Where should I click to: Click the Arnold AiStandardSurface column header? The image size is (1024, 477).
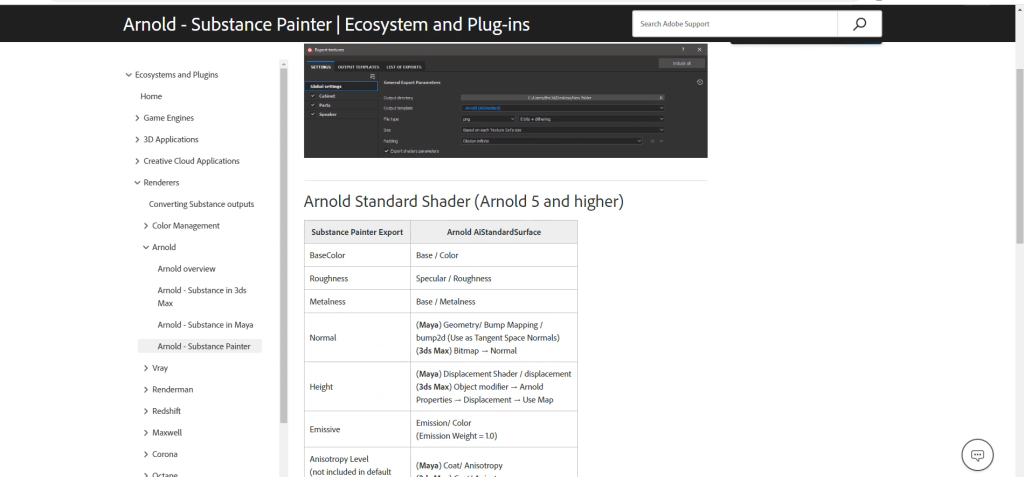click(x=494, y=232)
